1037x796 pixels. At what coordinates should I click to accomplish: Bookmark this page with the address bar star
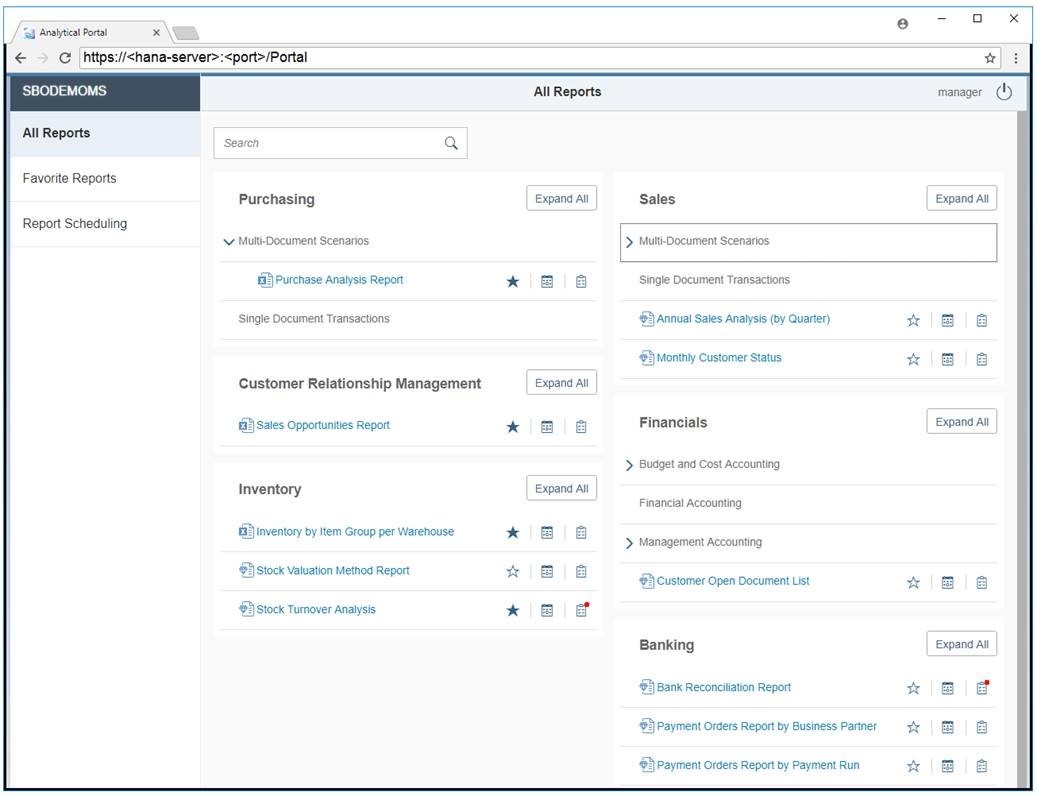(990, 58)
